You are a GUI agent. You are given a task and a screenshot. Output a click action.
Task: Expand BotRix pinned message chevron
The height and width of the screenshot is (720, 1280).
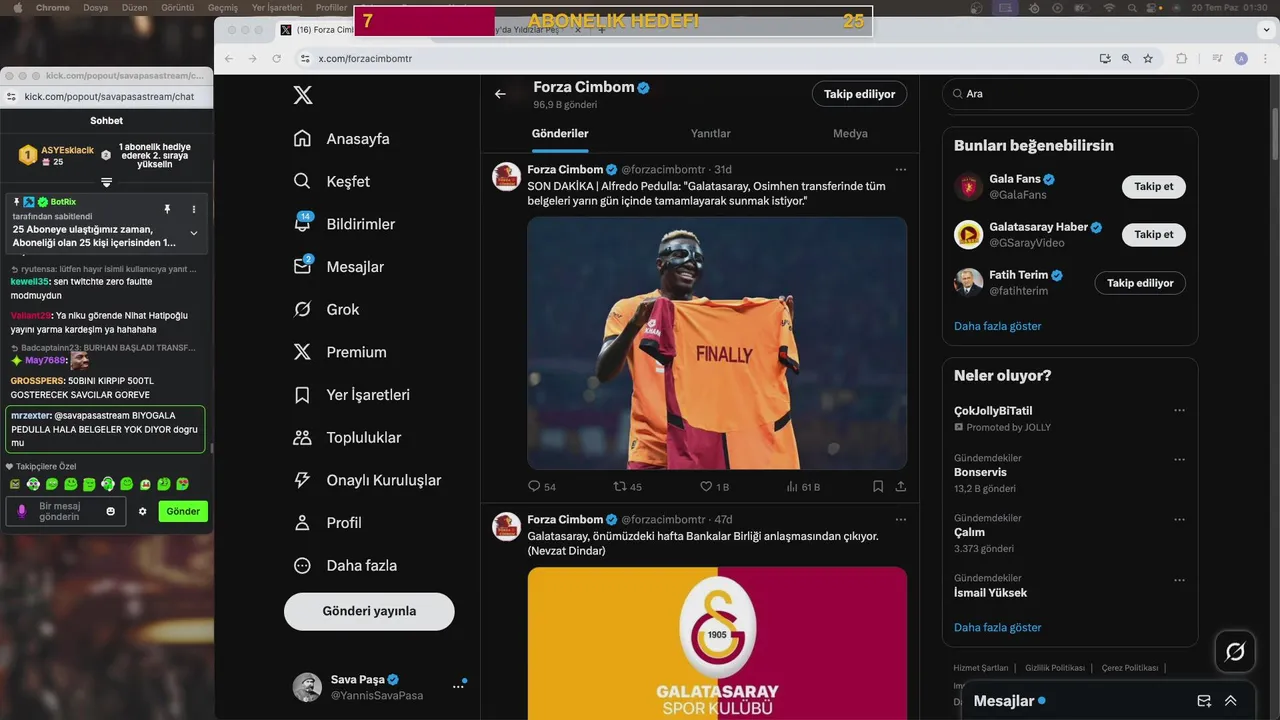[194, 233]
